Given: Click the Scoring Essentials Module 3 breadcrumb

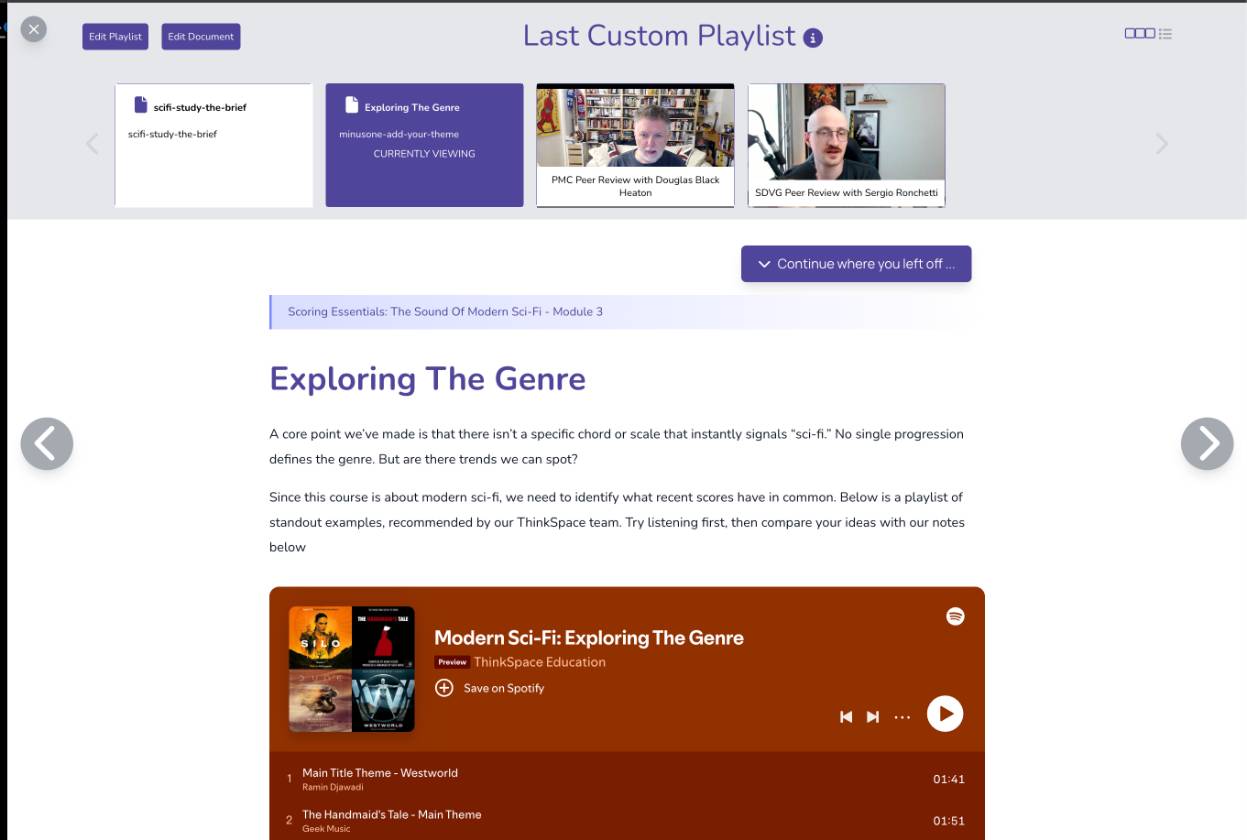Looking at the screenshot, I should (x=445, y=312).
